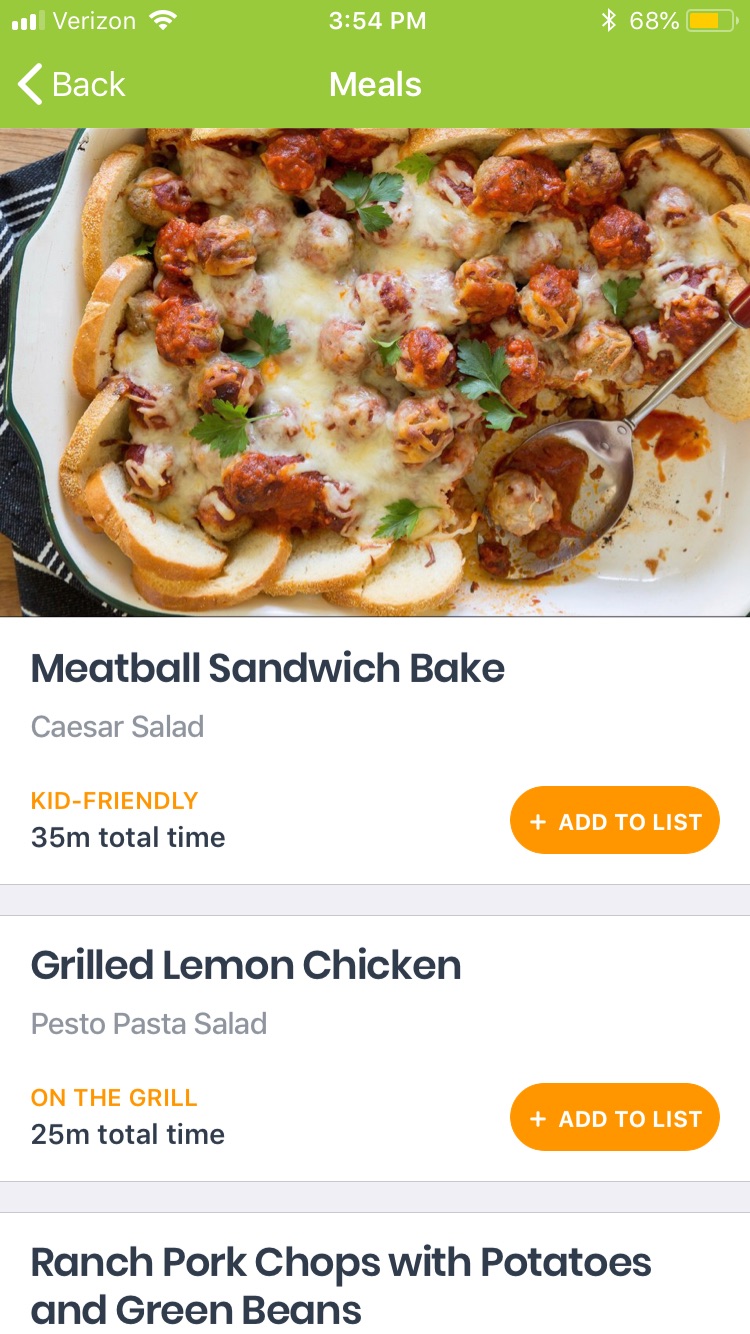Screen dimensions: 750x1334
Task: Open the Meatball Sandwich Bake recipe title
Action: pos(267,668)
